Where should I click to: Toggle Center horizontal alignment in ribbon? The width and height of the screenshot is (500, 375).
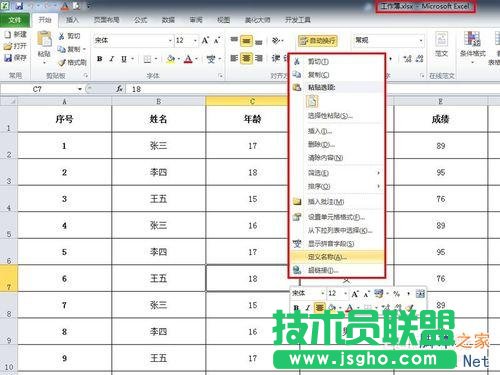coord(246,58)
